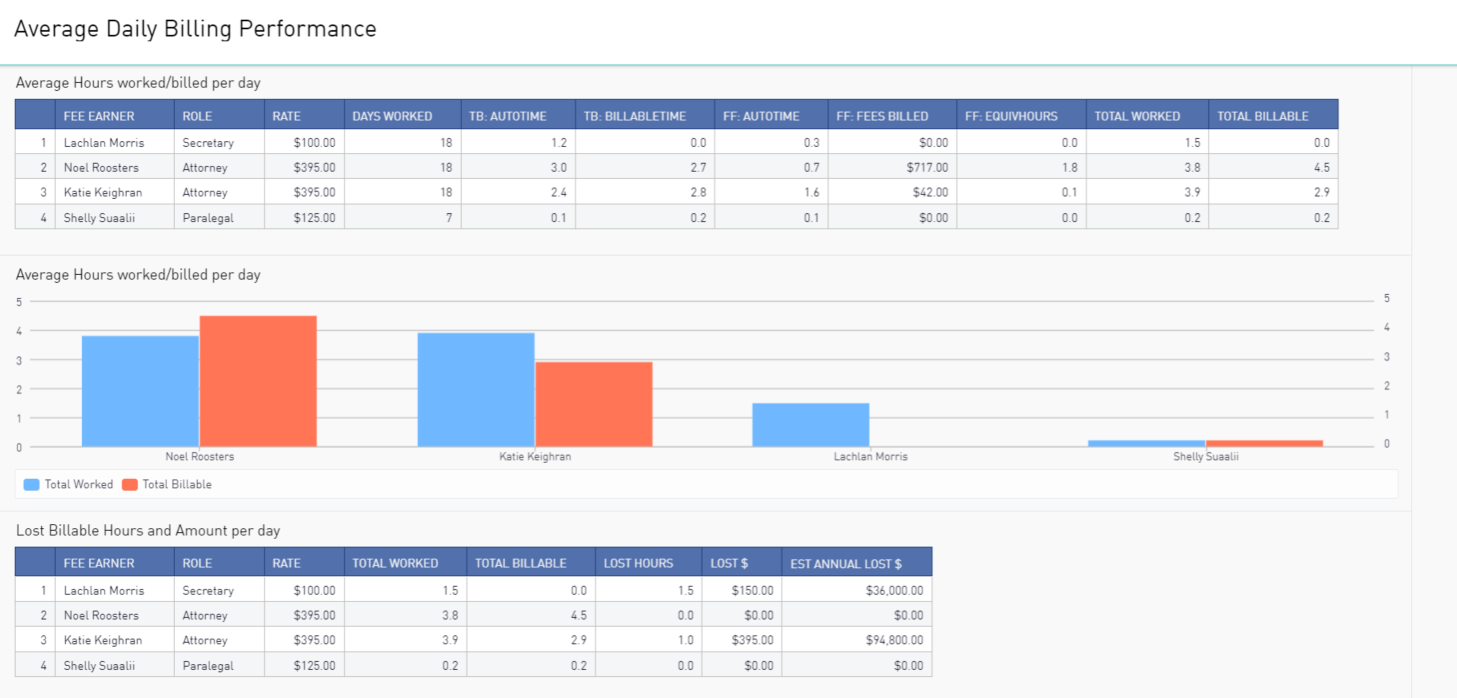The image size is (1457, 698).
Task: Click the Total Billable legend swatch
Action: point(129,484)
